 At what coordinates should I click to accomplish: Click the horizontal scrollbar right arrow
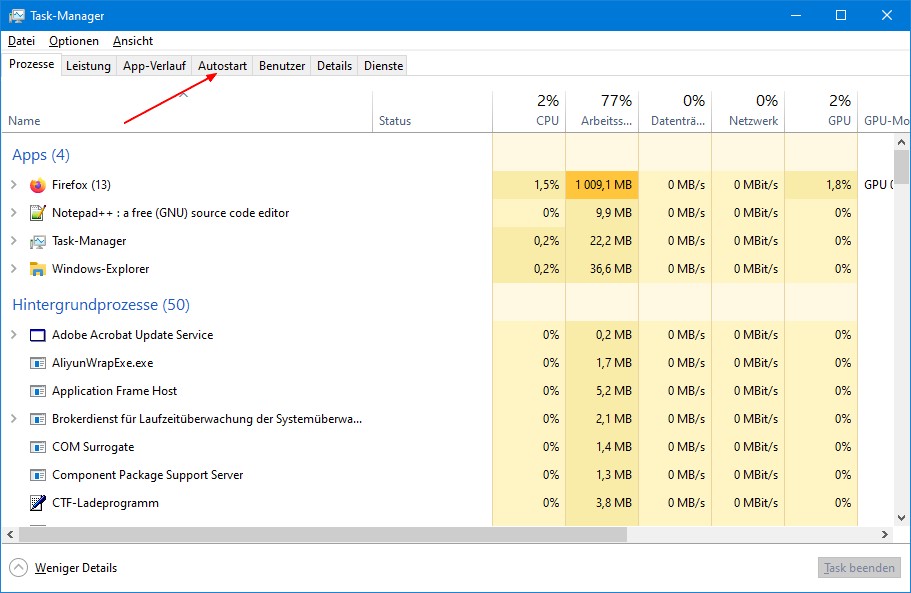tap(885, 534)
